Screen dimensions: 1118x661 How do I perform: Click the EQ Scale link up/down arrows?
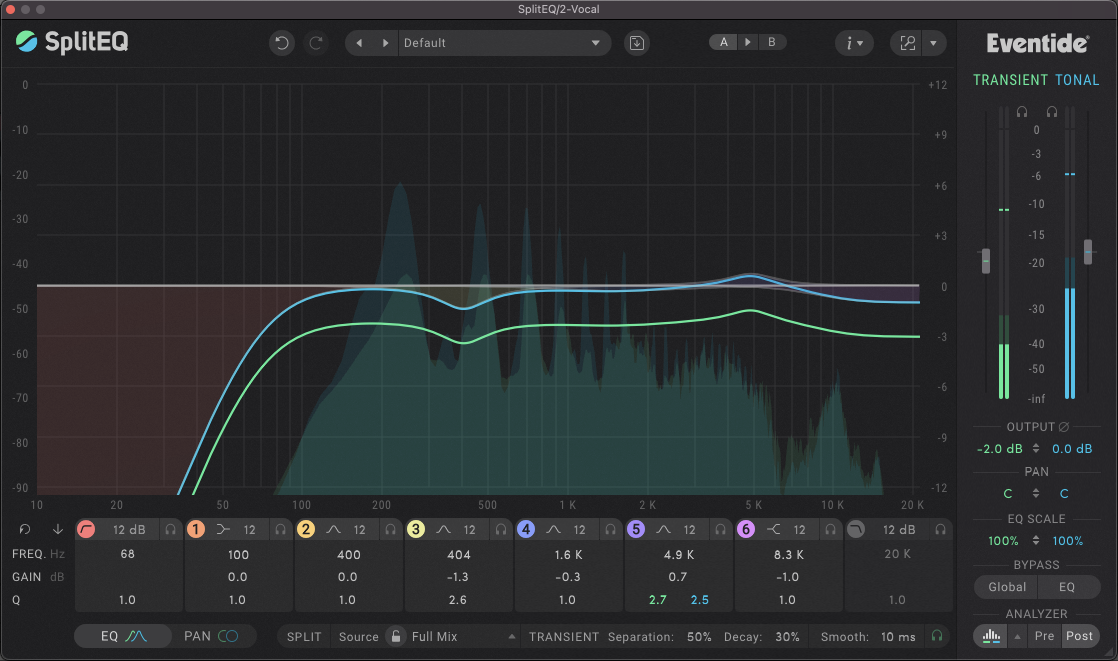pyautogui.click(x=1036, y=540)
